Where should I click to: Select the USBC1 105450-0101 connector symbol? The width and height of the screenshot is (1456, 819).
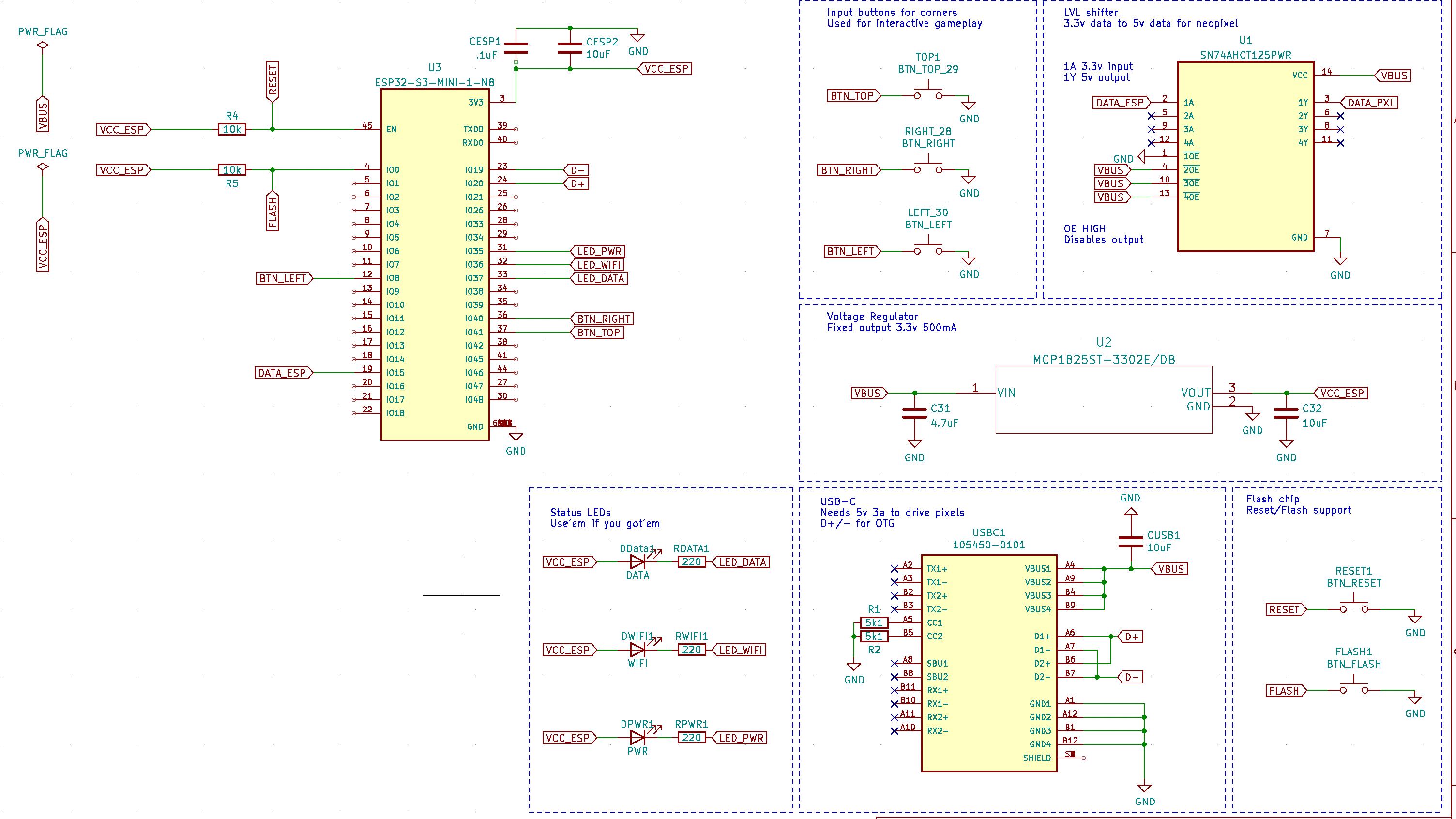989,663
